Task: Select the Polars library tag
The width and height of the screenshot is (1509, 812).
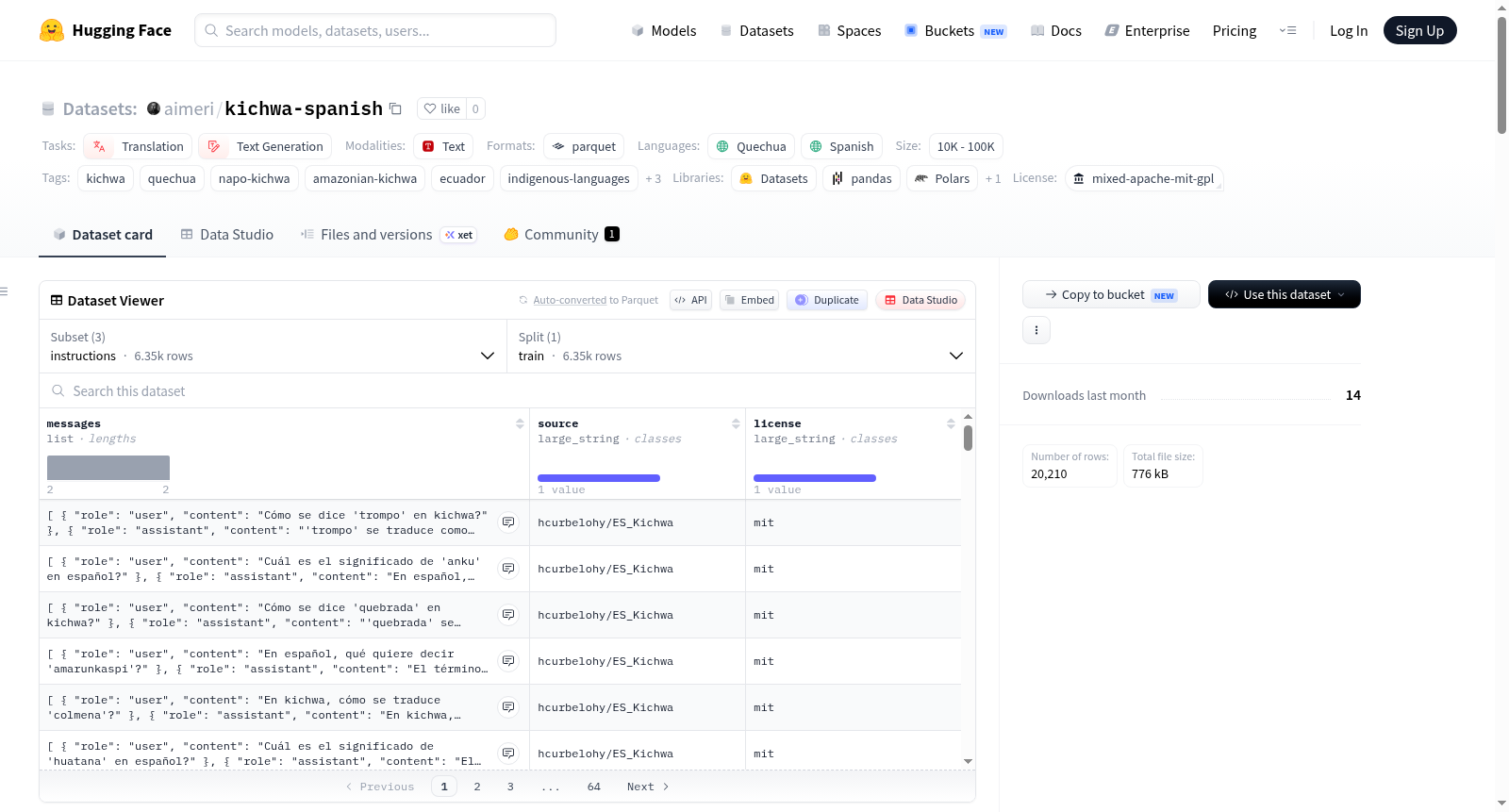Action: pos(942,178)
